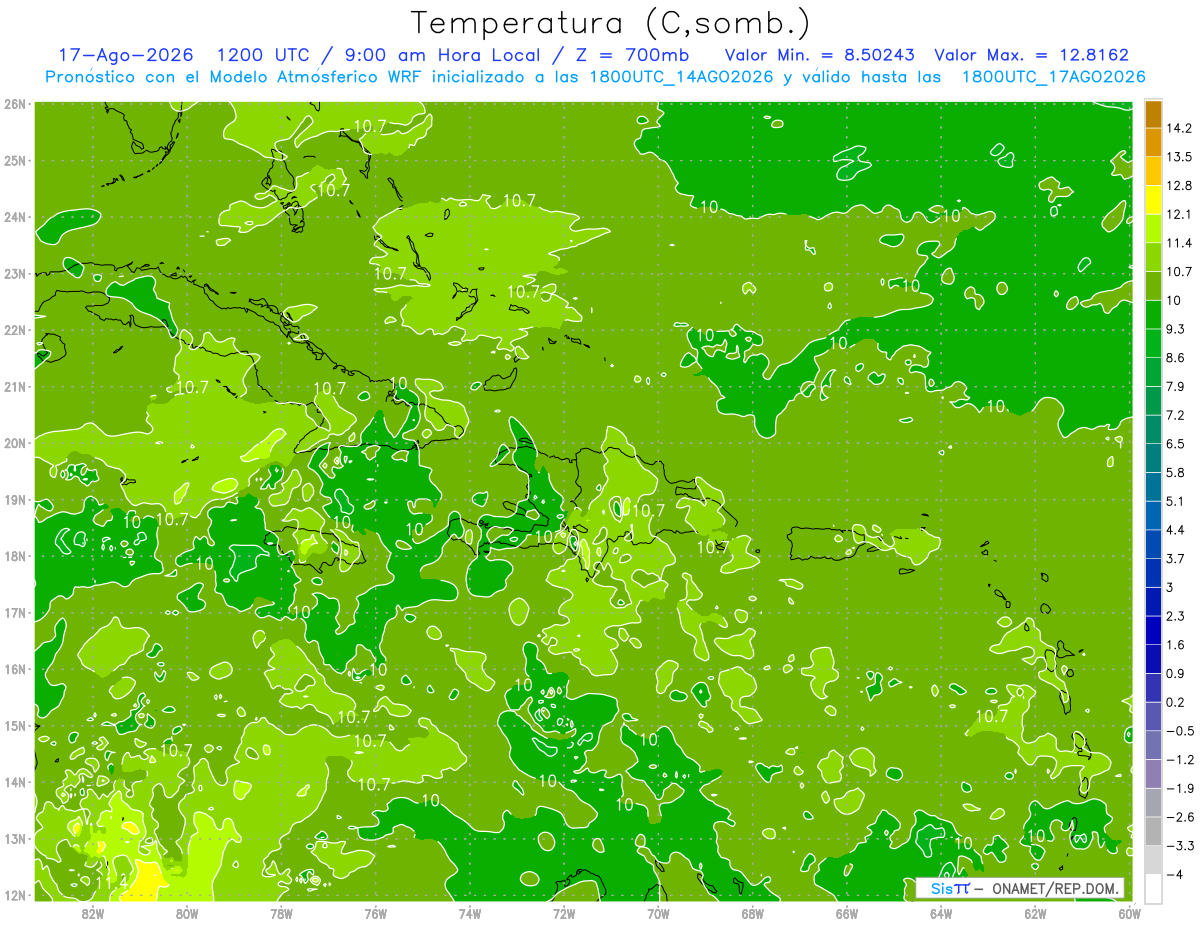Image resolution: width=1200 pixels, height=927 pixels.
Task: Click the "Valor Max. = 12.8162" readout
Action: coord(1031,55)
